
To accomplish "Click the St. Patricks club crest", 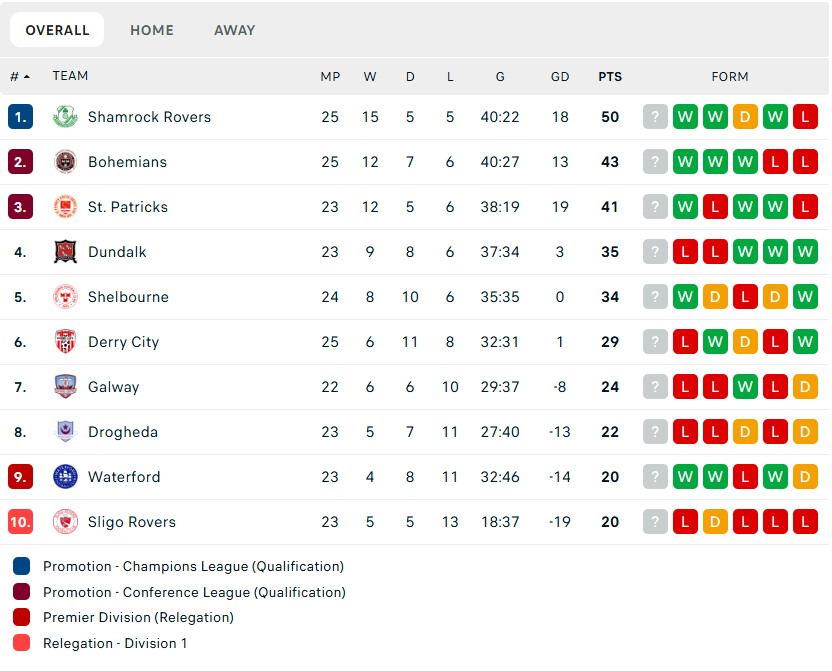I will (x=65, y=207).
